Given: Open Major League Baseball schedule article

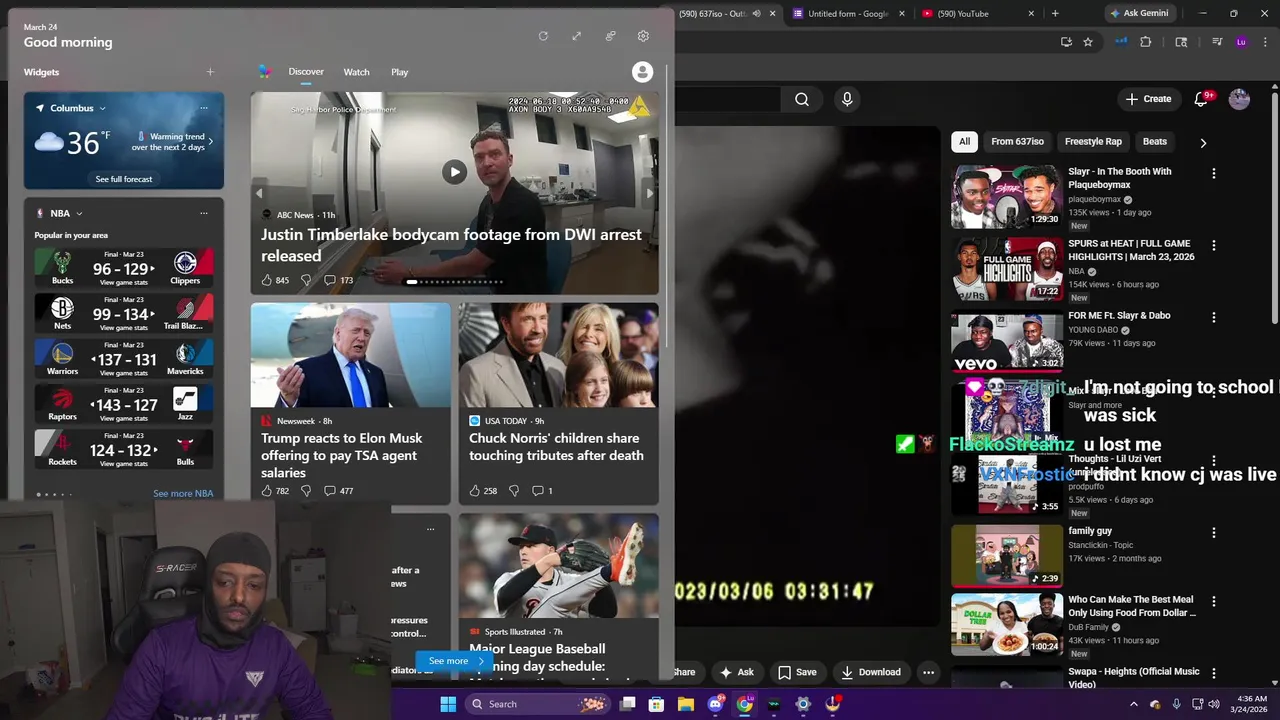Looking at the screenshot, I should (x=558, y=597).
